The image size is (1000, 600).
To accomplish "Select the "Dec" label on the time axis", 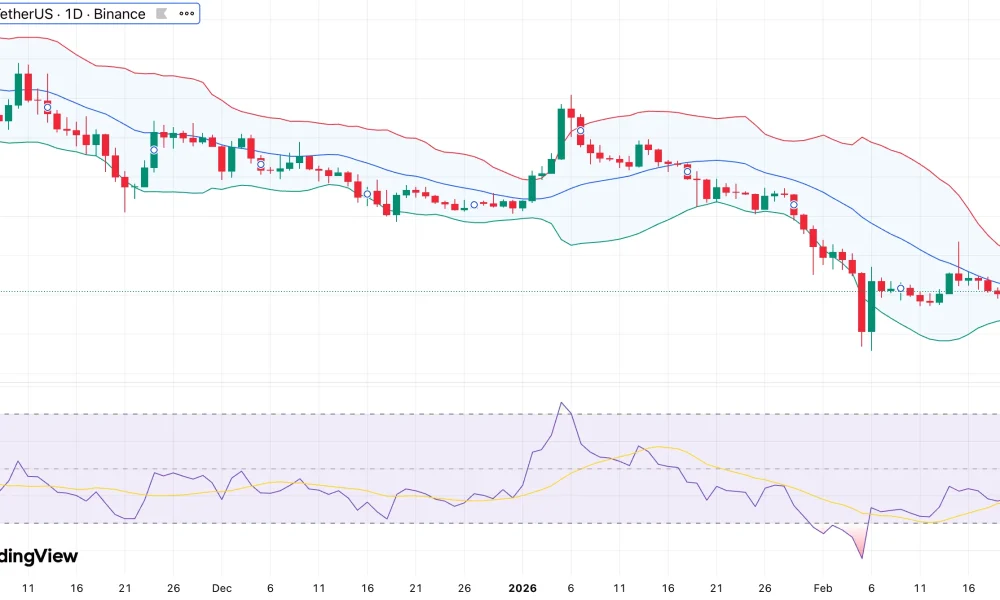I will tap(222, 589).
